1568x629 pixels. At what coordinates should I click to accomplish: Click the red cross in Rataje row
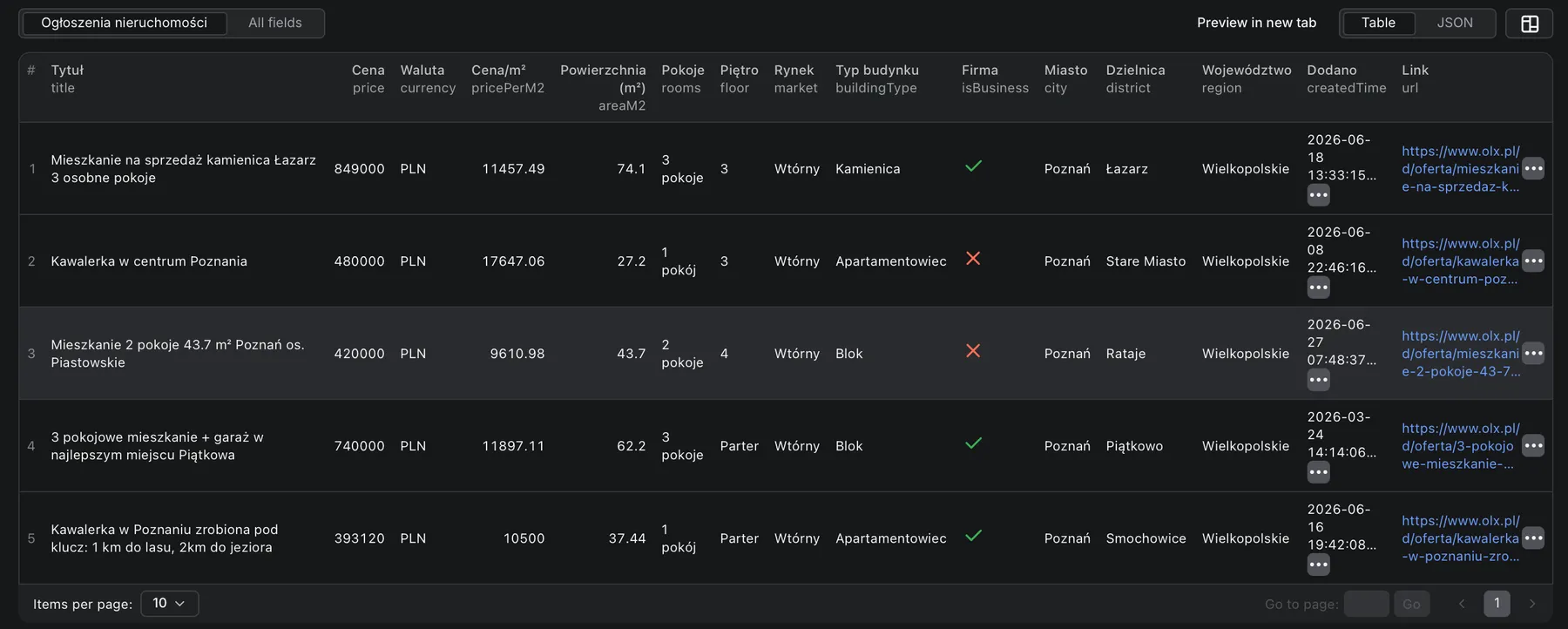973,351
